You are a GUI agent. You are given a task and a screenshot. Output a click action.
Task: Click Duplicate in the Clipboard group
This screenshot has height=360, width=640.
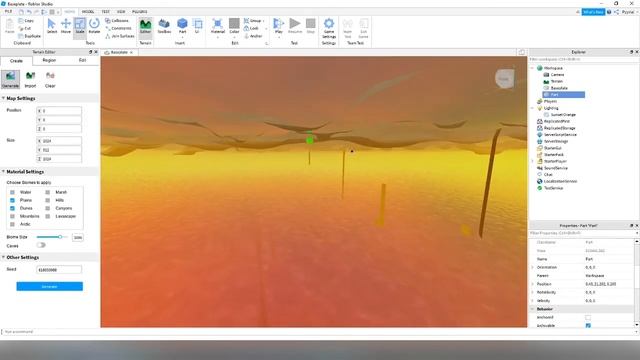[30, 36]
